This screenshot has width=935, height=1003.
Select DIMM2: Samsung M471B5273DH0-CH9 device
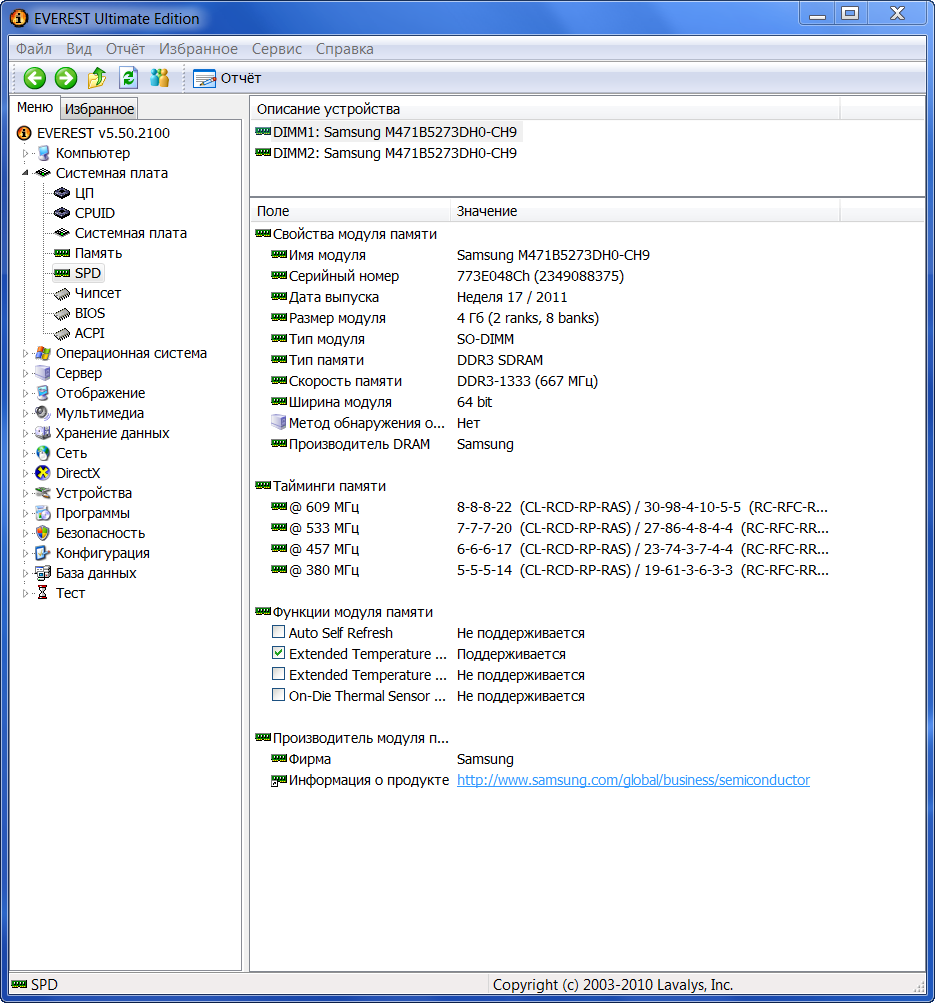click(x=387, y=153)
